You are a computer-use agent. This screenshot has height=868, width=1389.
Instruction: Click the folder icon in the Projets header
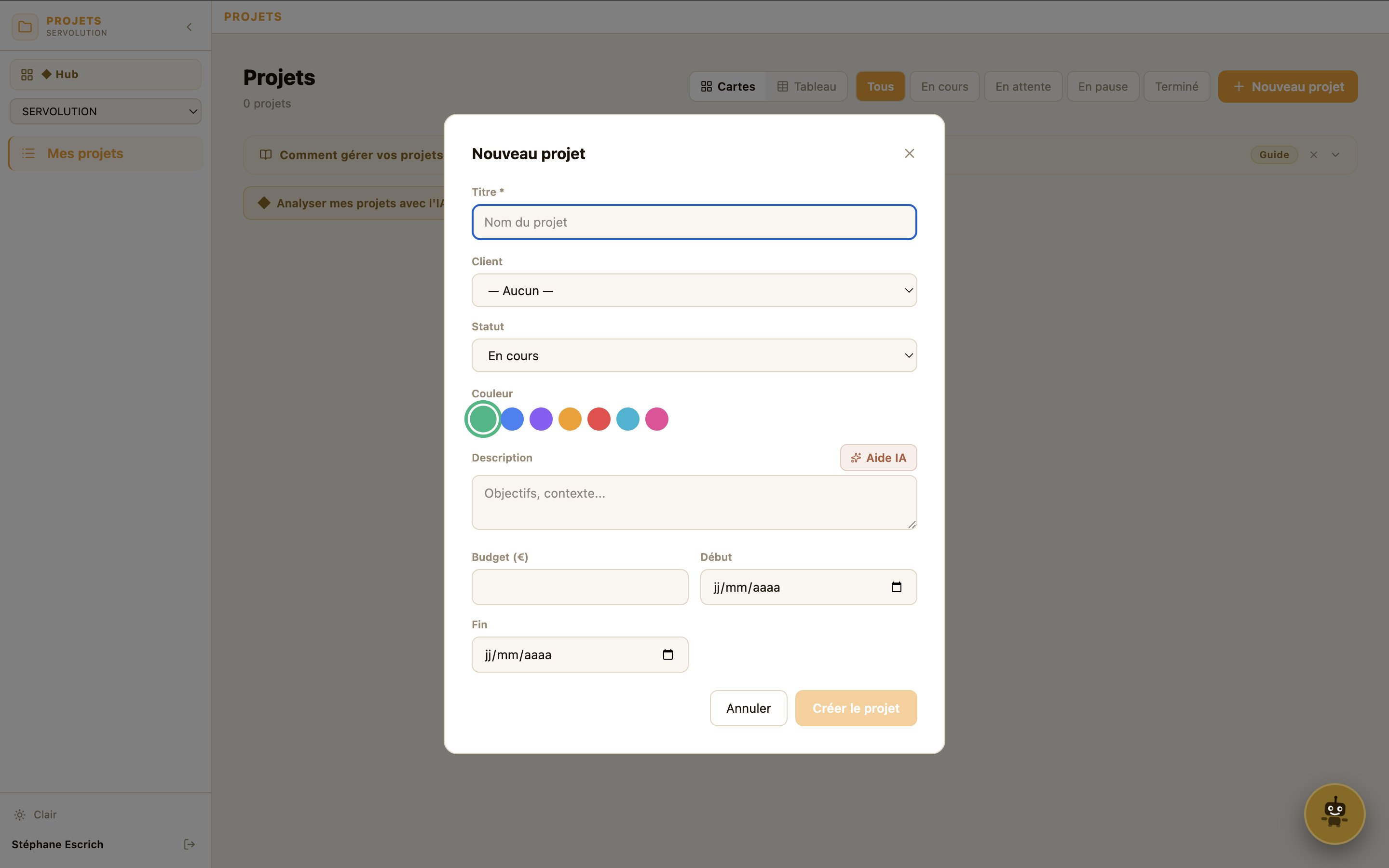pyautogui.click(x=24, y=26)
